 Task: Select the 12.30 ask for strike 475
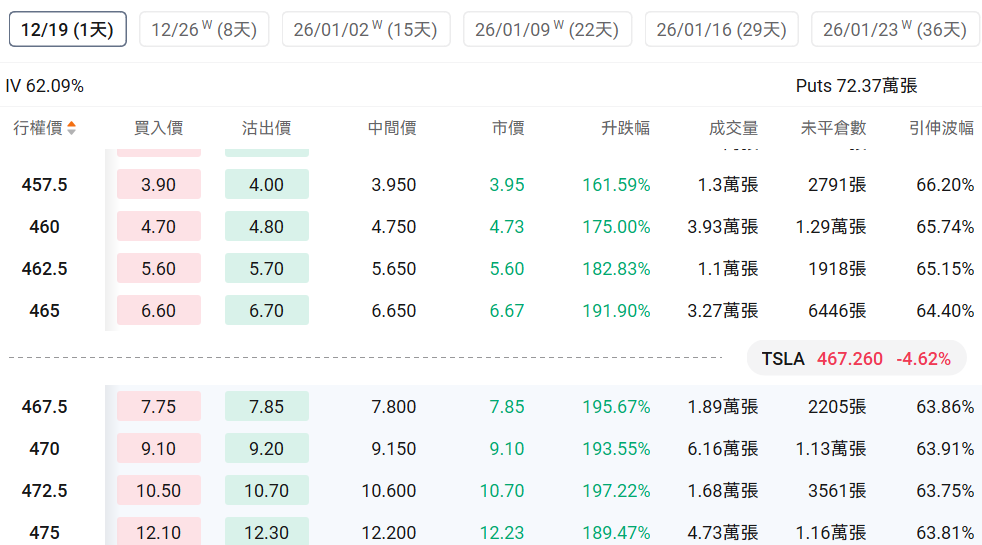coord(267,533)
